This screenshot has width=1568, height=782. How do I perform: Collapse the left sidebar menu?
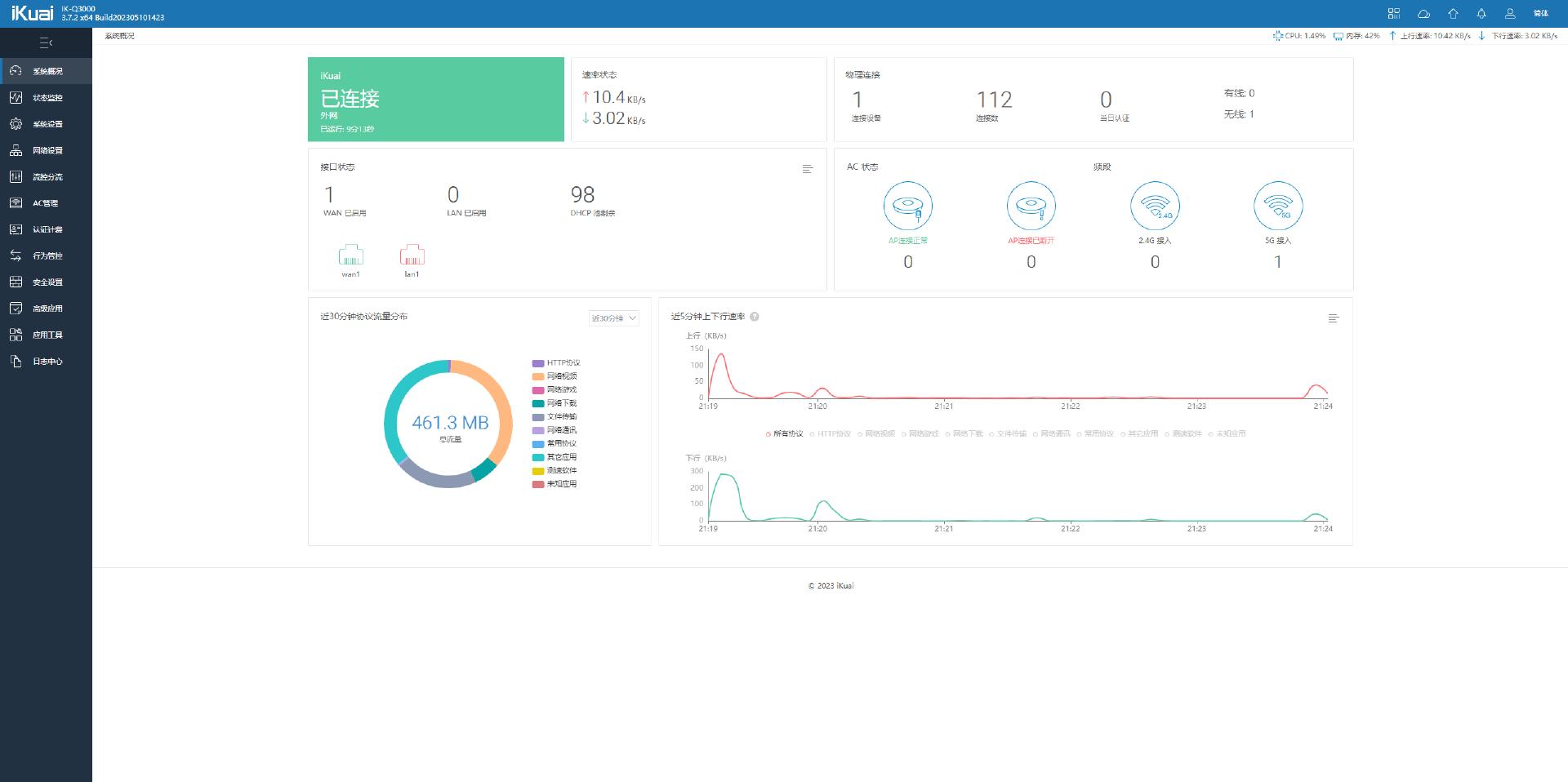[46, 42]
